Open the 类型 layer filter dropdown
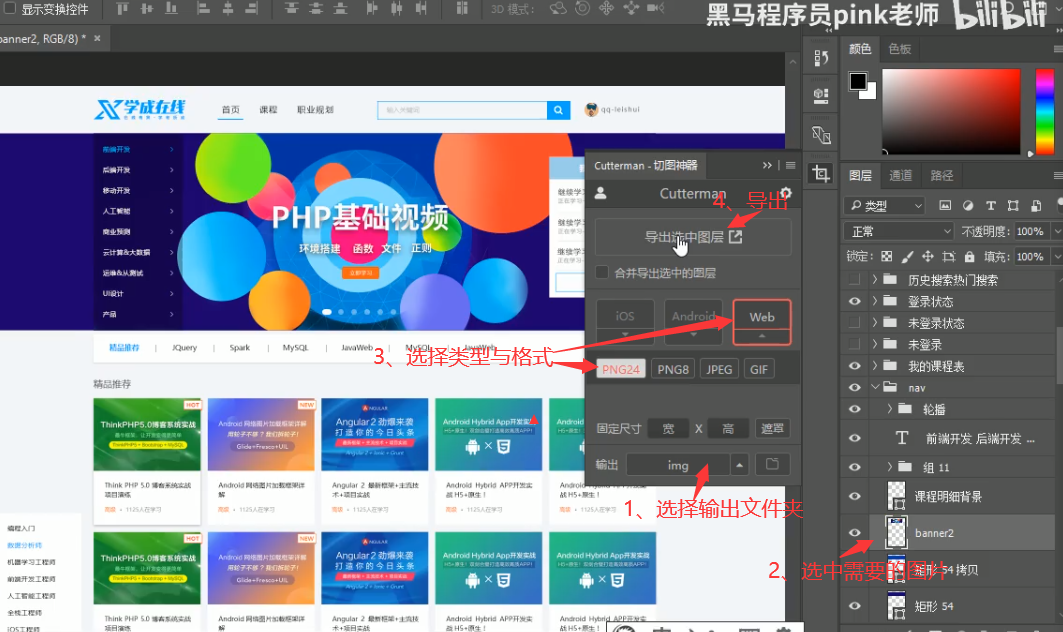1063x632 pixels. [x=885, y=205]
